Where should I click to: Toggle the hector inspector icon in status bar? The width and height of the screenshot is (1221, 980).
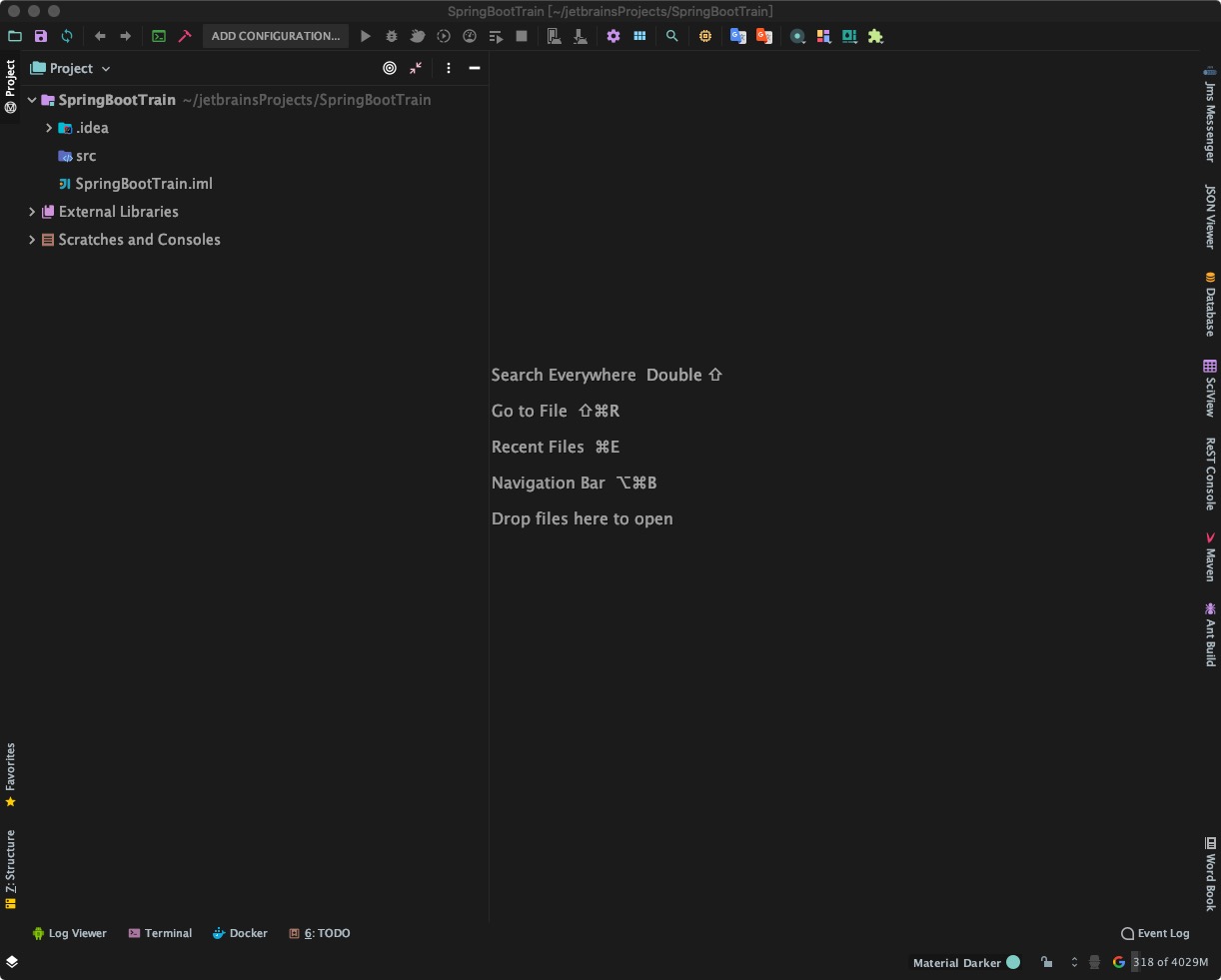tap(1094, 962)
